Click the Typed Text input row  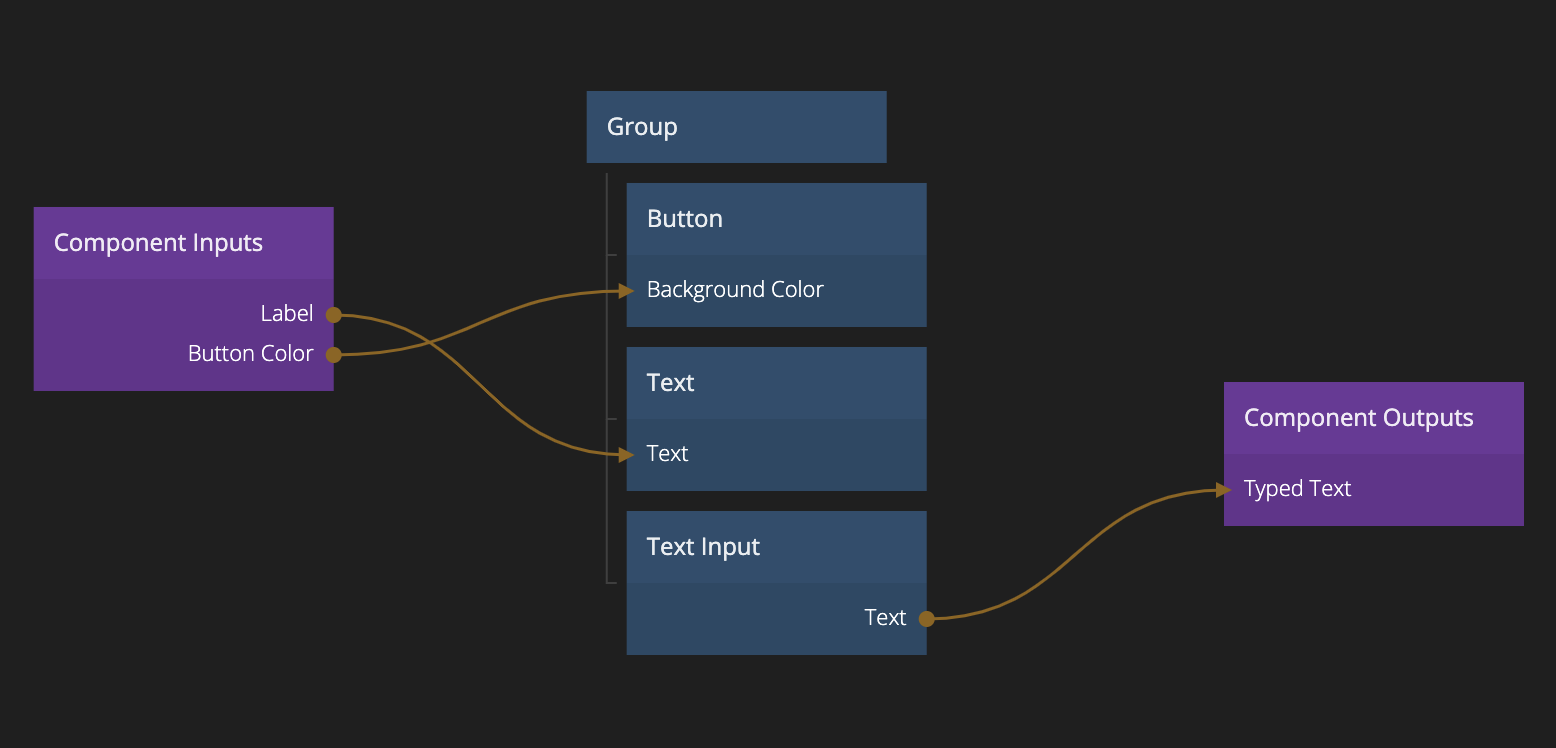[x=1373, y=489]
